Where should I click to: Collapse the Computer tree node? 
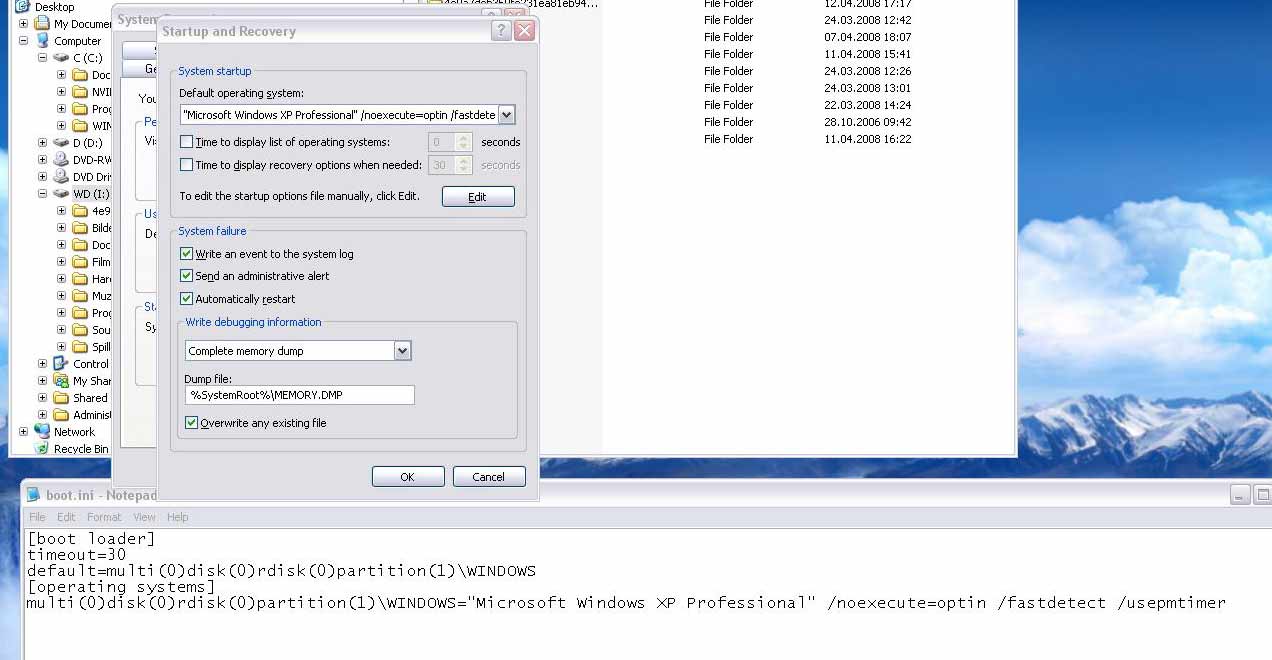(x=23, y=41)
